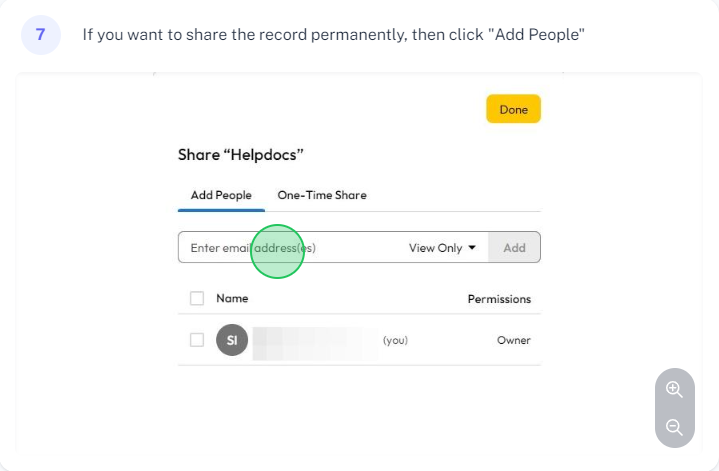Zoom in using the magnifier plus icon
Viewport: 719px width, 471px height.
pyautogui.click(x=674, y=389)
